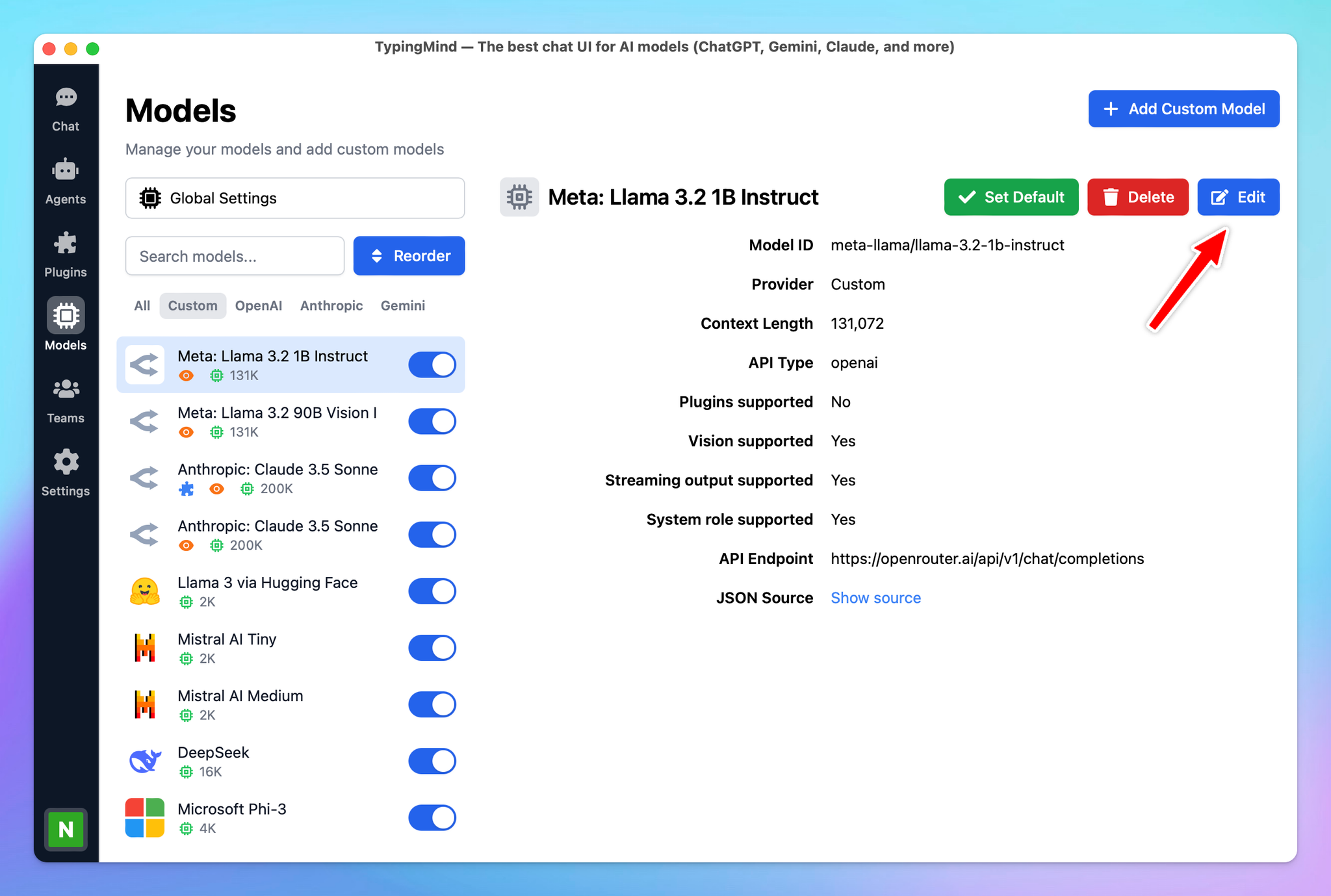Select Mistral AI Medium in list
This screenshot has height=896, width=1331.
pyautogui.click(x=291, y=704)
